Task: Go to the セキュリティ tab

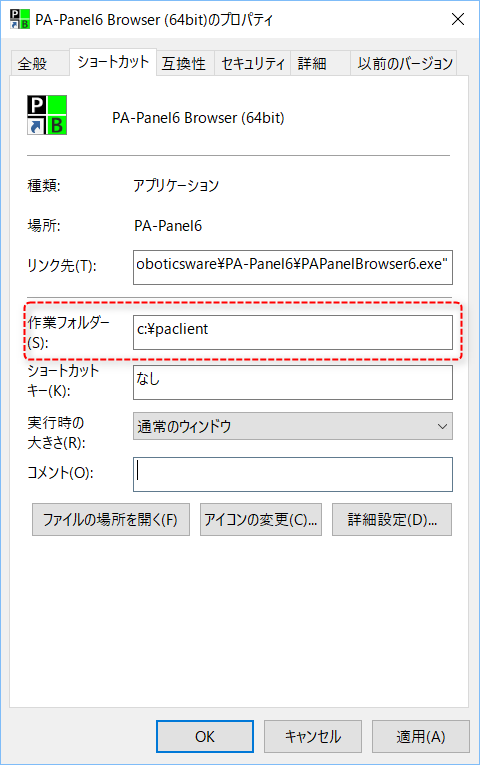Action: coord(253,63)
